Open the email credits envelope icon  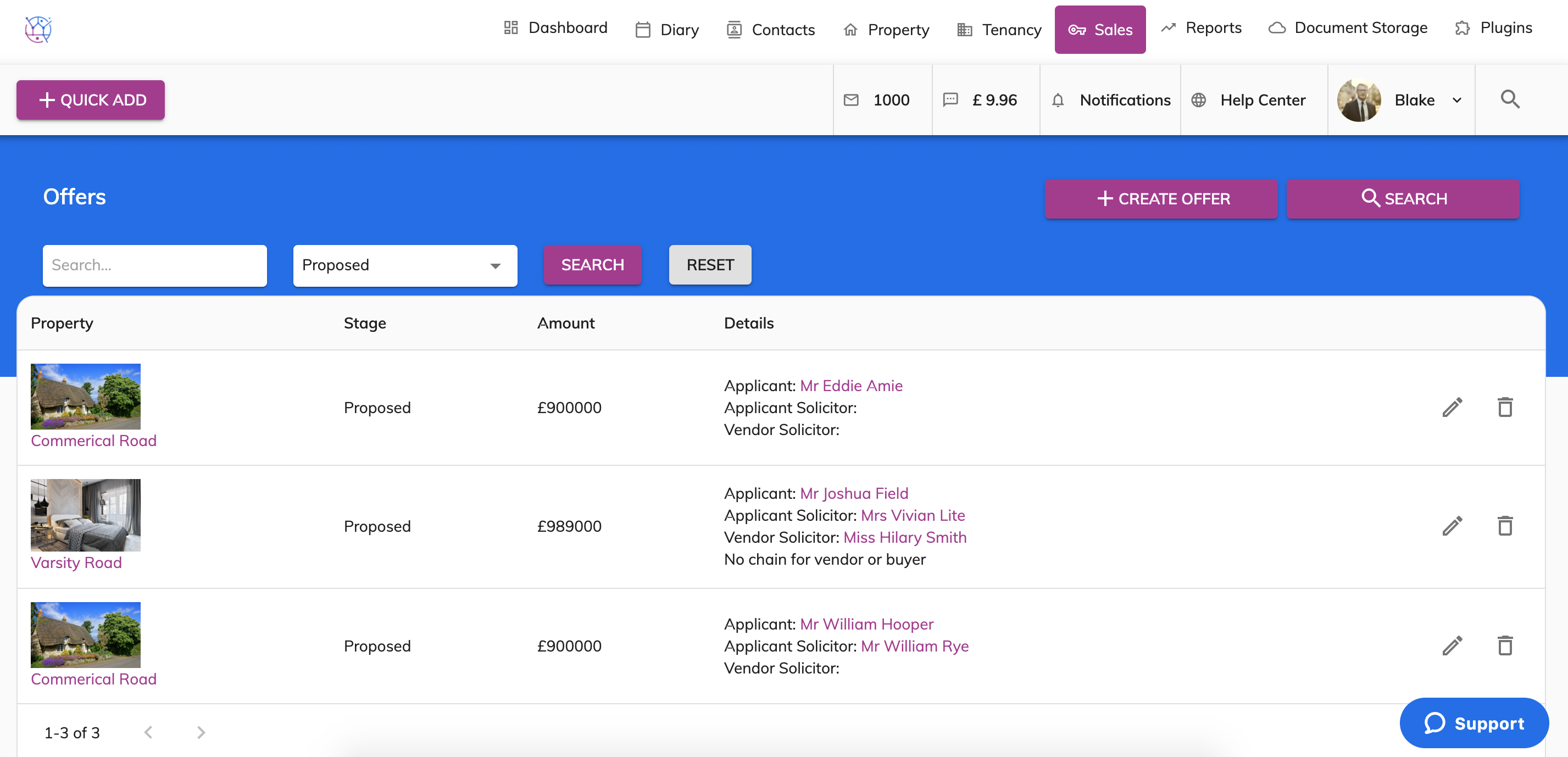coord(851,100)
